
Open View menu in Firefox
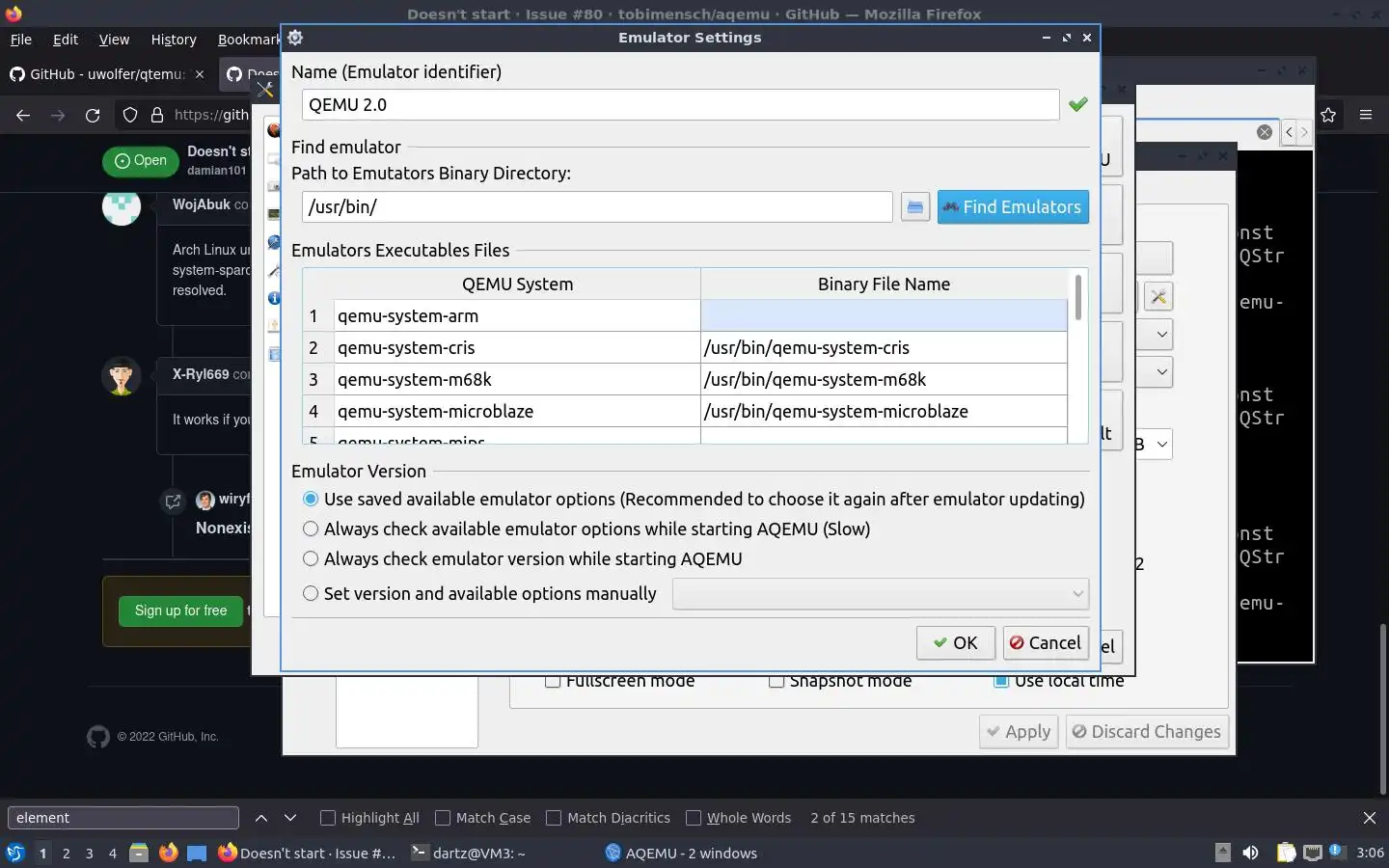tap(114, 40)
